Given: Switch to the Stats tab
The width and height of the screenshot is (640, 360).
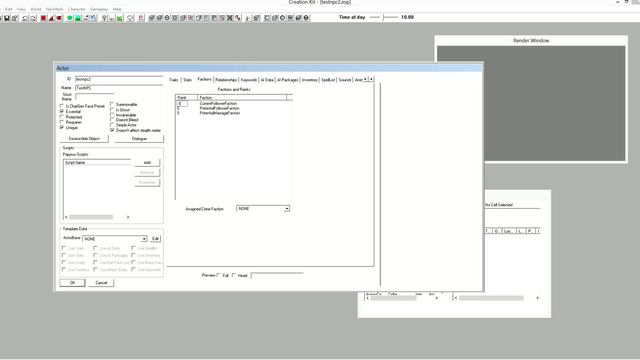Looking at the screenshot, I should pyautogui.click(x=187, y=80).
